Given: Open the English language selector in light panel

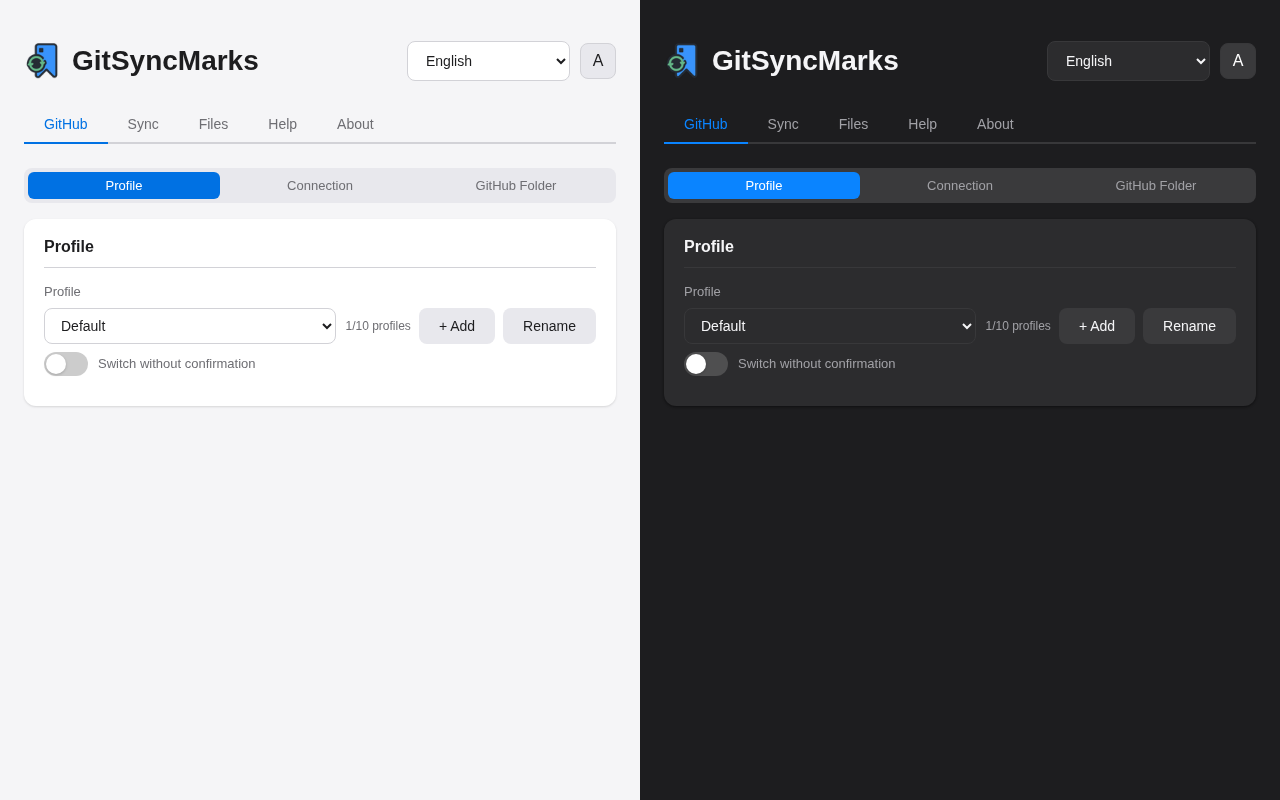Looking at the screenshot, I should 489,61.
